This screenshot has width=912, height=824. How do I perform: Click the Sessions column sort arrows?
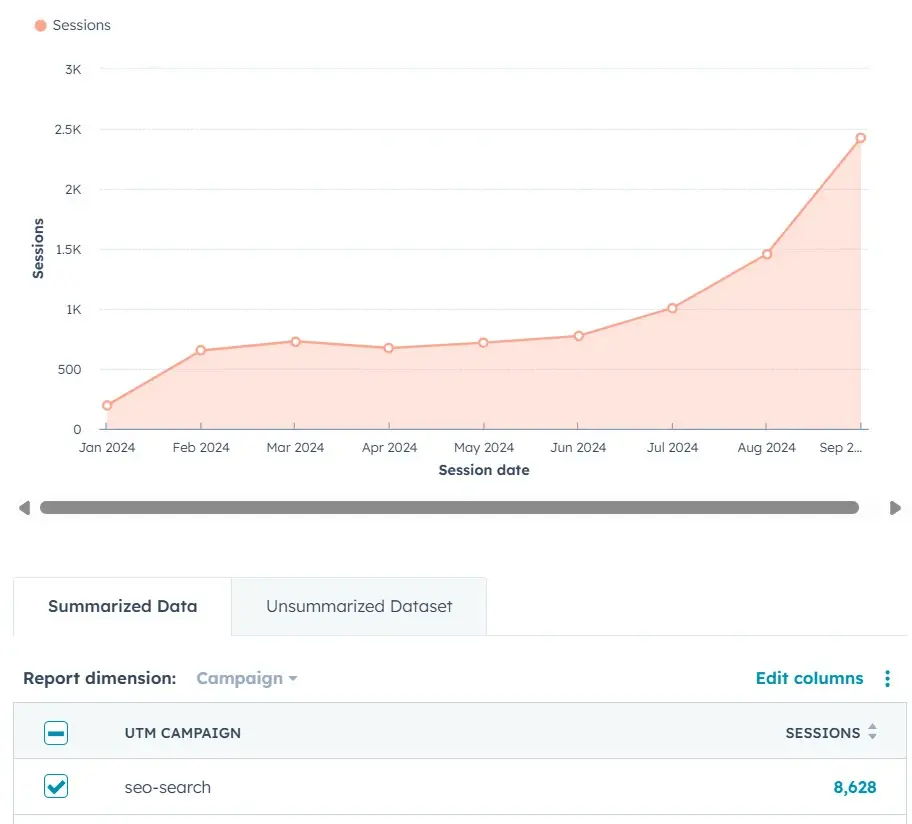872,733
